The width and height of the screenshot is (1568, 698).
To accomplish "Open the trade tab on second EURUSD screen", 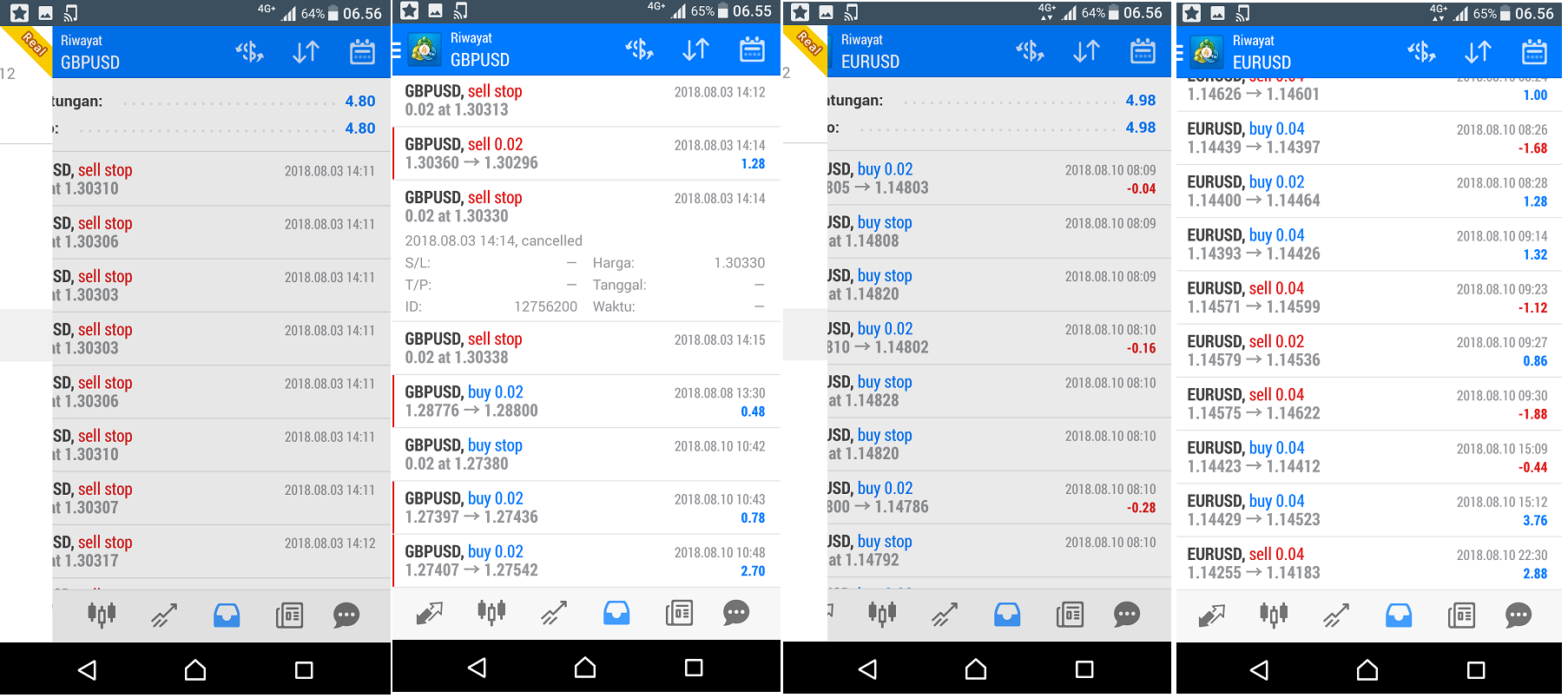I will point(1336,616).
